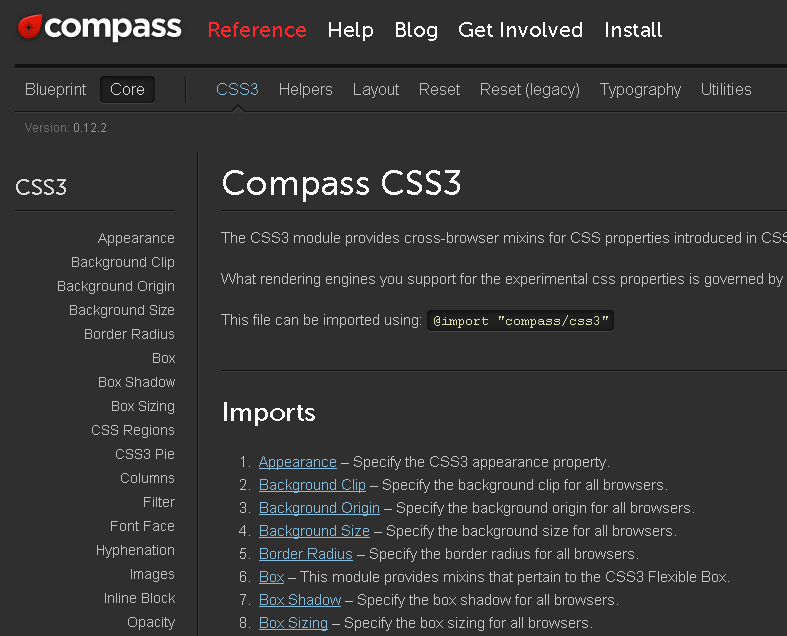Image resolution: width=787 pixels, height=636 pixels.
Task: Open Box Sizing in the sidebar
Action: tap(143, 406)
